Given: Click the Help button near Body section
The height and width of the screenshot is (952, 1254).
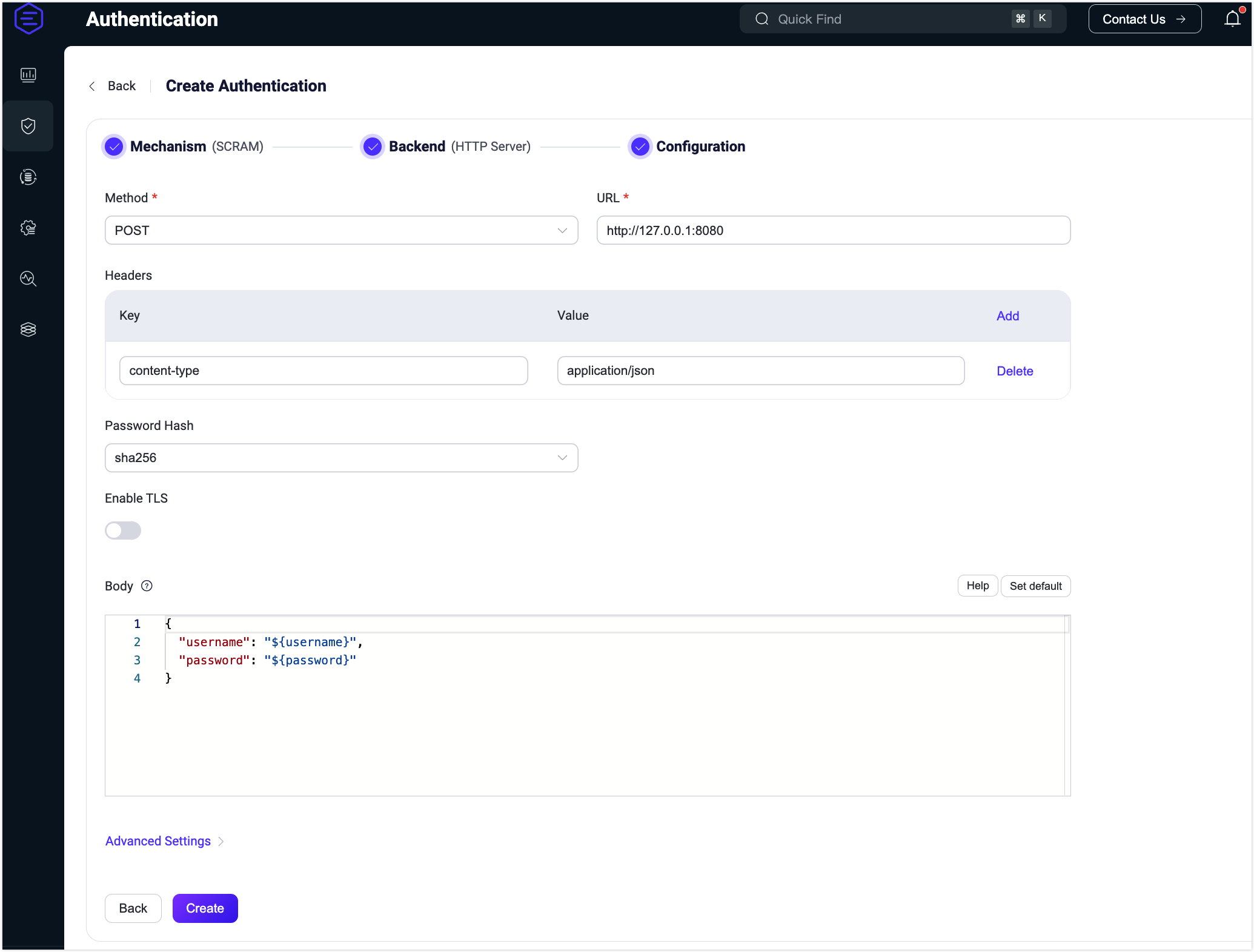Looking at the screenshot, I should [x=977, y=586].
